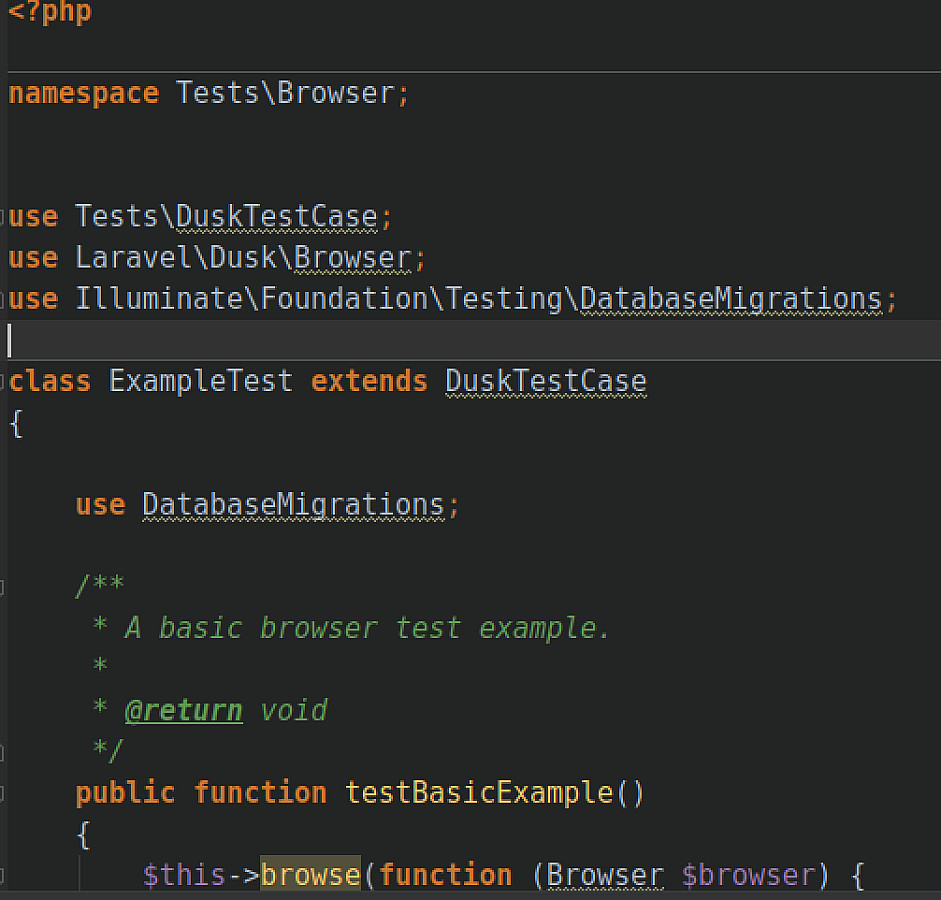Click the $browser variable in the closure

[752, 875]
